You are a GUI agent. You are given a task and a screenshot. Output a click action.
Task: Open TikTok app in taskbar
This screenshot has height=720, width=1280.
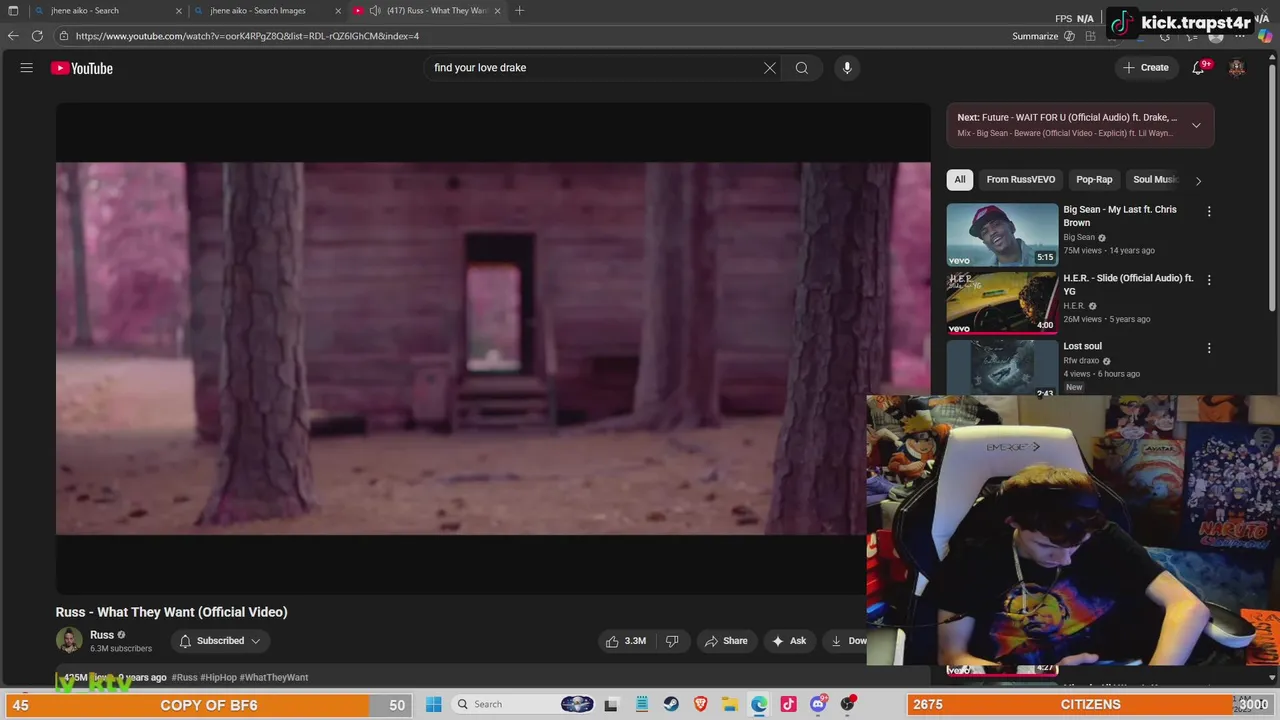(789, 704)
